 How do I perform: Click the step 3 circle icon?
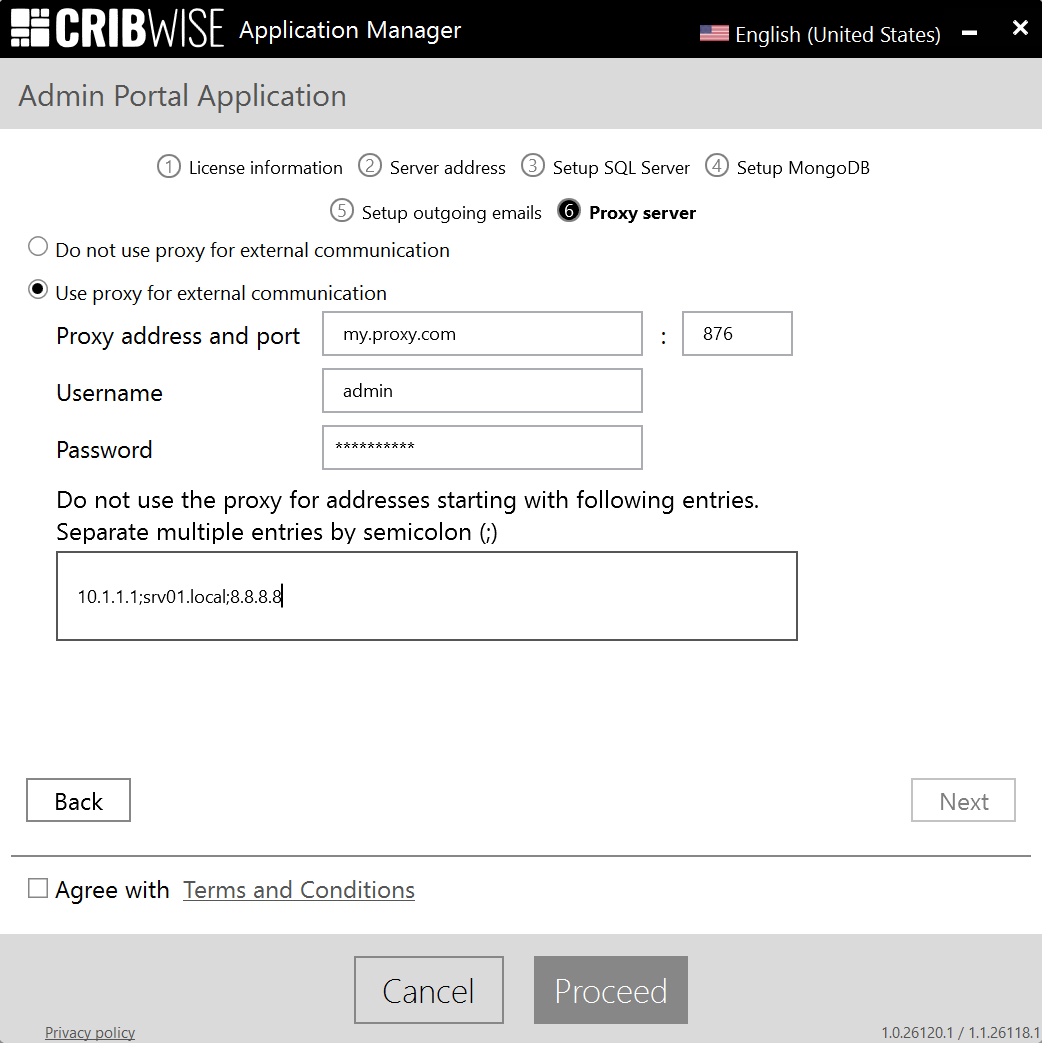(532, 166)
